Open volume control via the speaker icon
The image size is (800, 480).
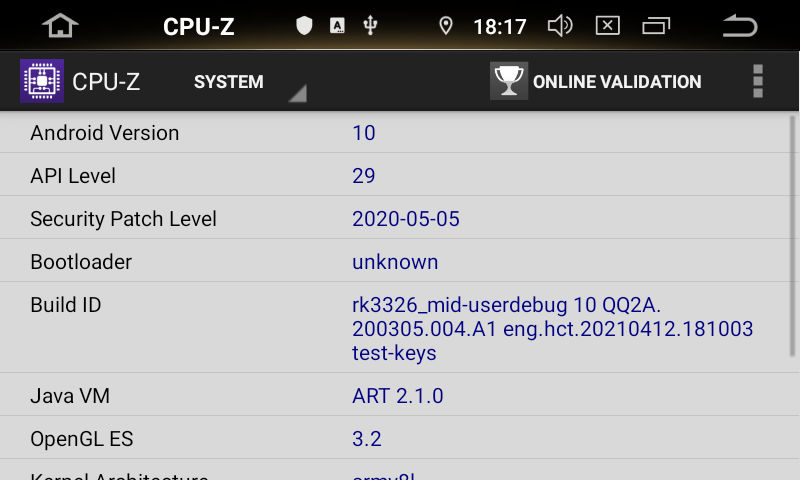[560, 26]
